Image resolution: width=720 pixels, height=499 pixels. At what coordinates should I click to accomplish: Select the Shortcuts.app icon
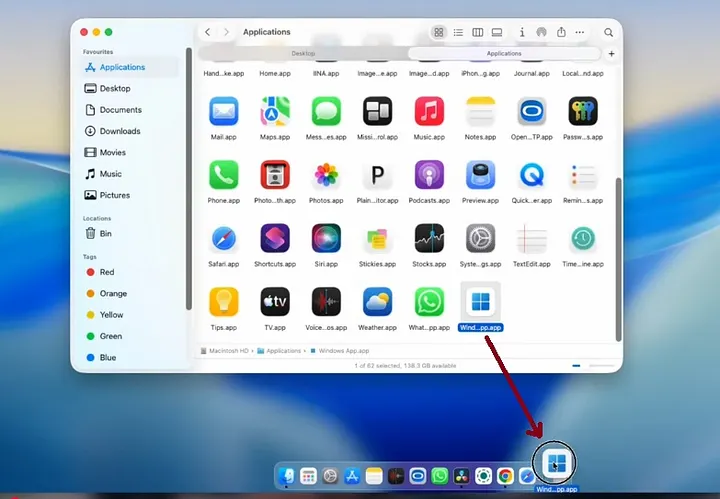tap(275, 238)
